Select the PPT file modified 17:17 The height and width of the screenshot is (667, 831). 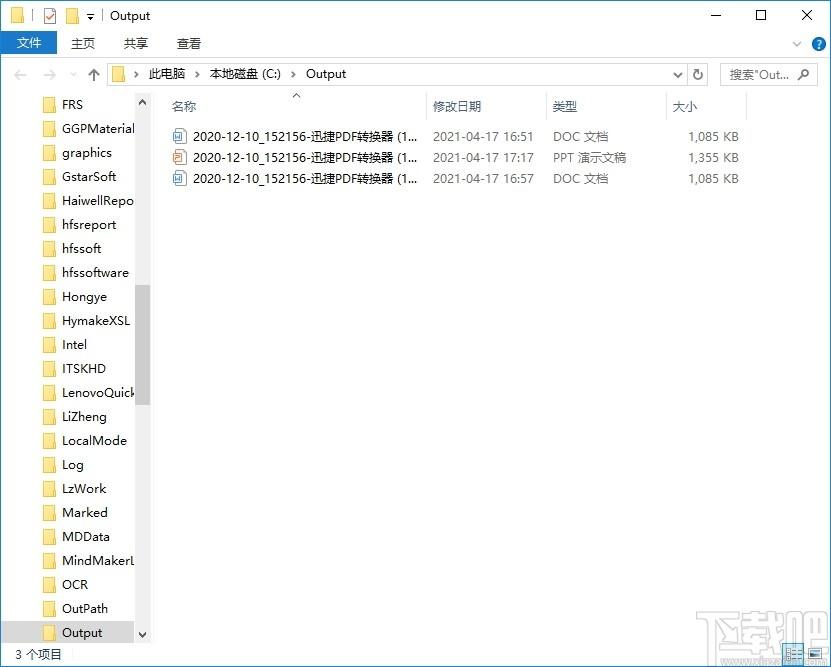click(455, 157)
